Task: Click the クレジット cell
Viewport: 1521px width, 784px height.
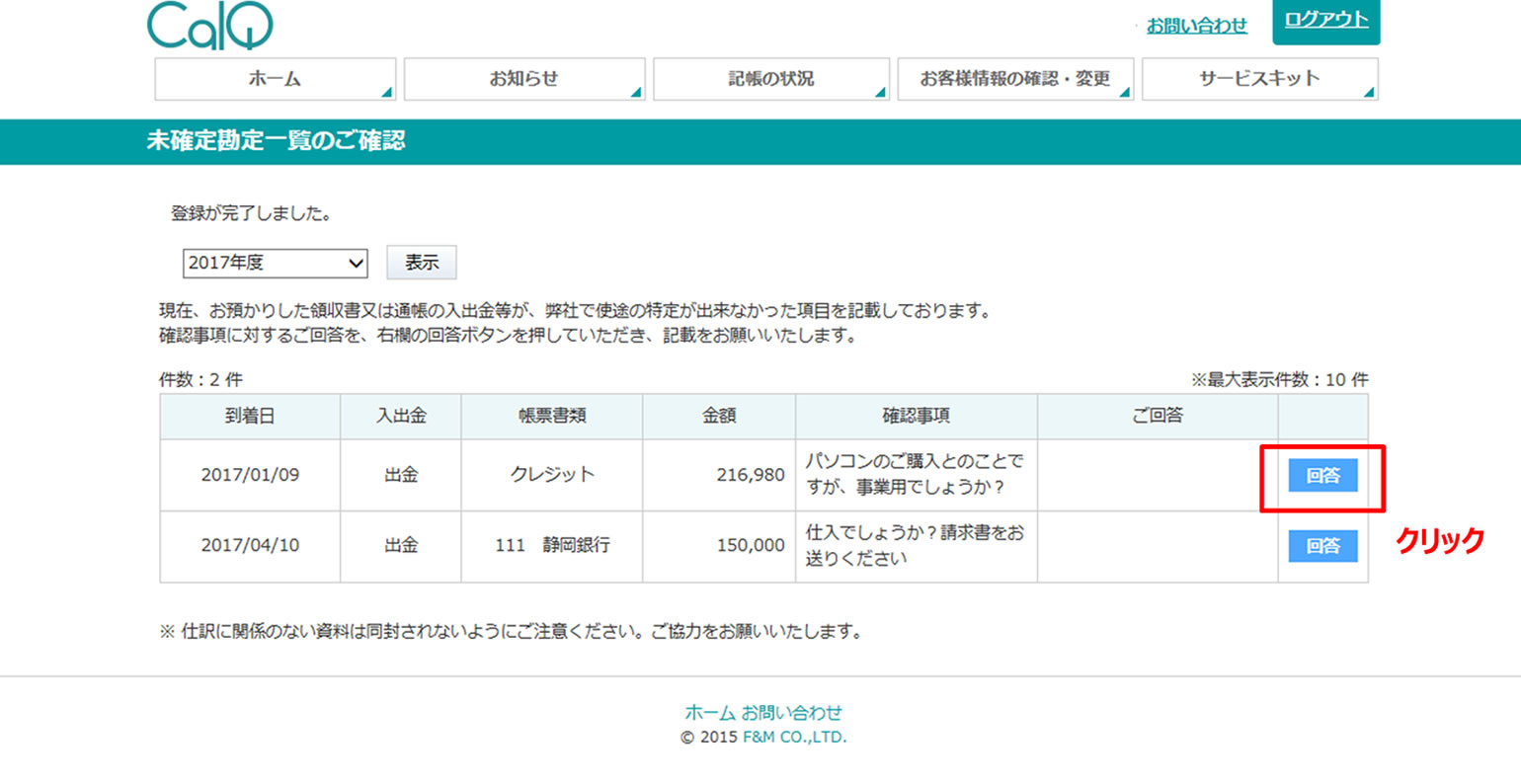Action: tap(552, 475)
